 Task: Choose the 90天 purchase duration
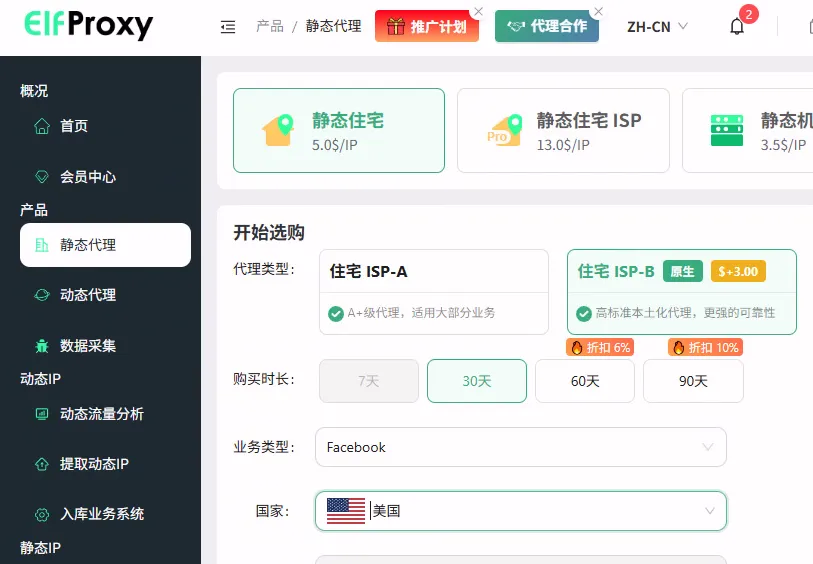693,381
